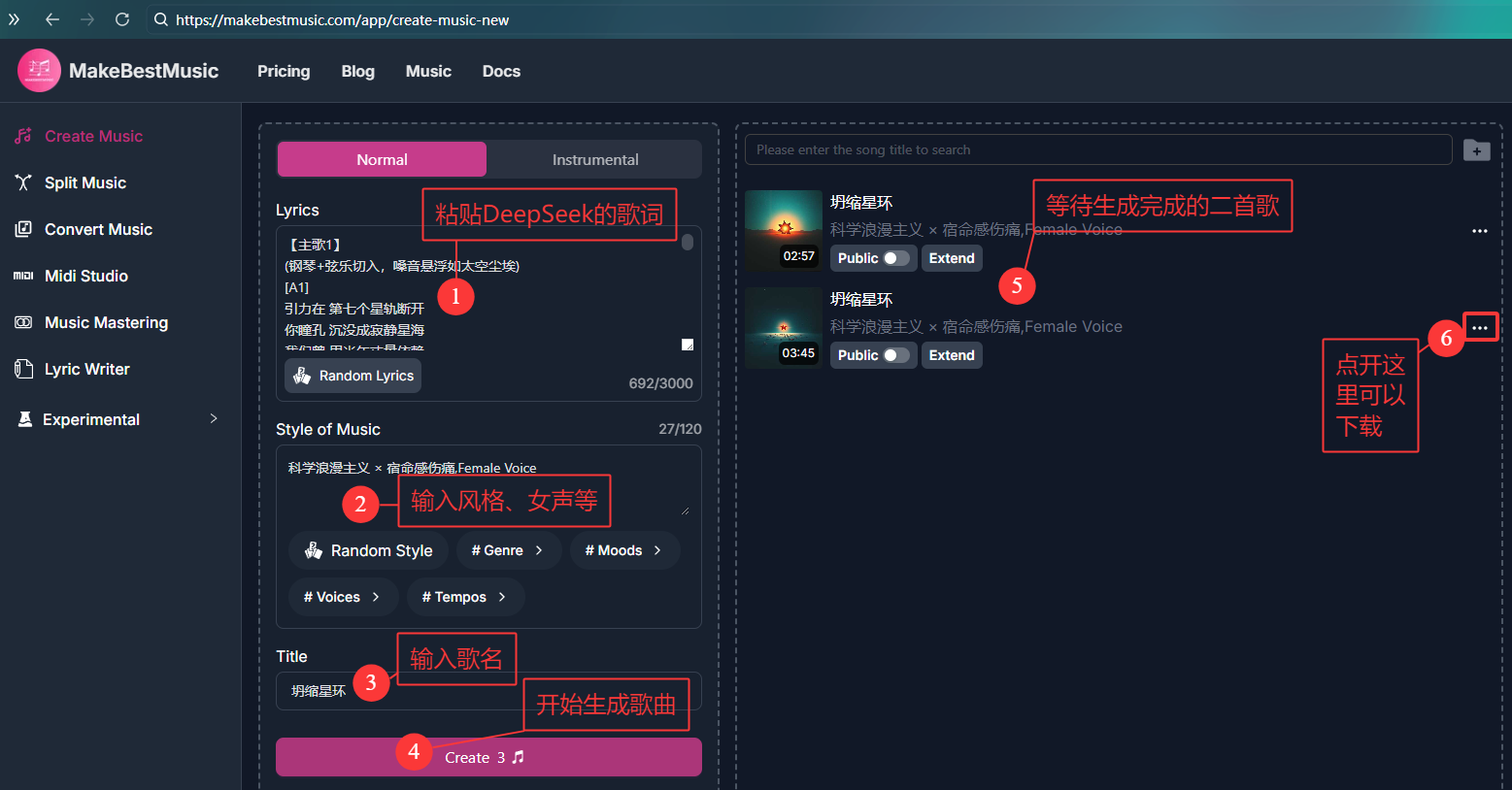
Task: Switch to Instrumental mode
Action: [594, 159]
